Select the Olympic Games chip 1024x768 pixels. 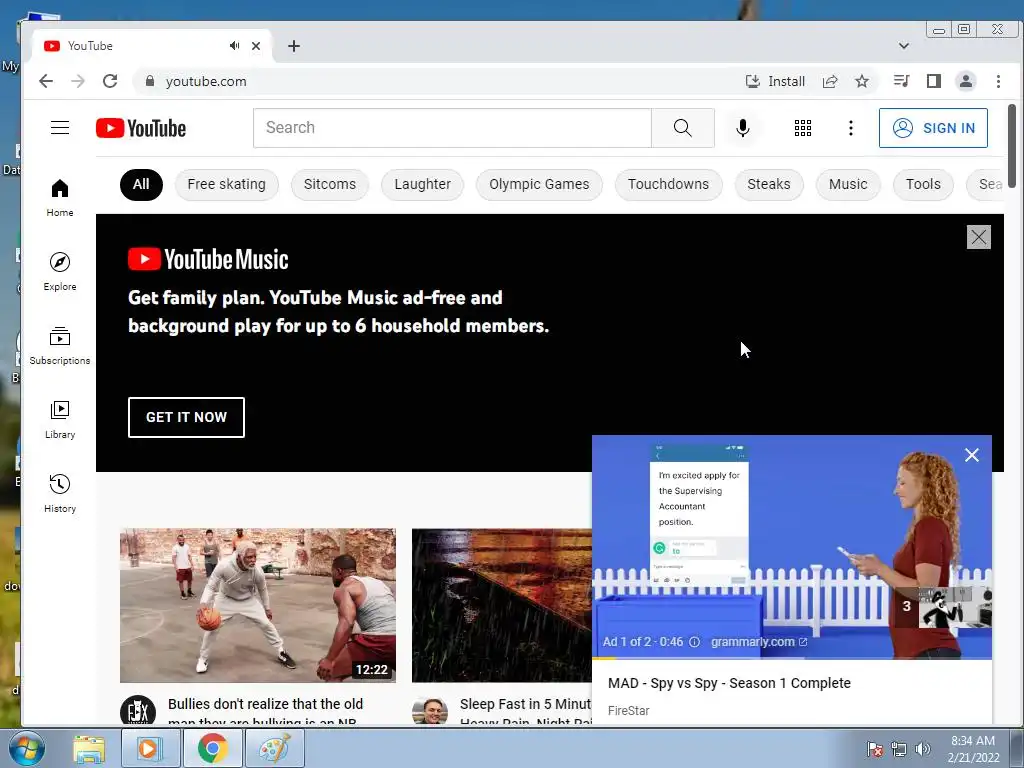pyautogui.click(x=539, y=184)
